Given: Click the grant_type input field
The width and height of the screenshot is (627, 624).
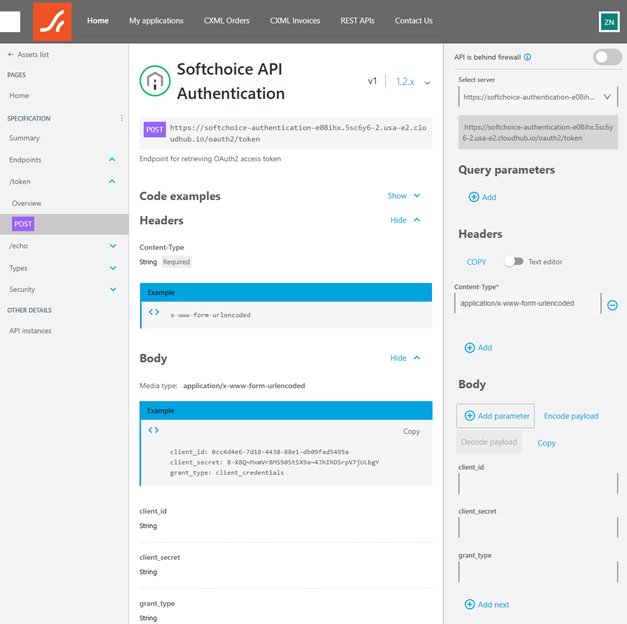Looking at the screenshot, I should tap(538, 572).
